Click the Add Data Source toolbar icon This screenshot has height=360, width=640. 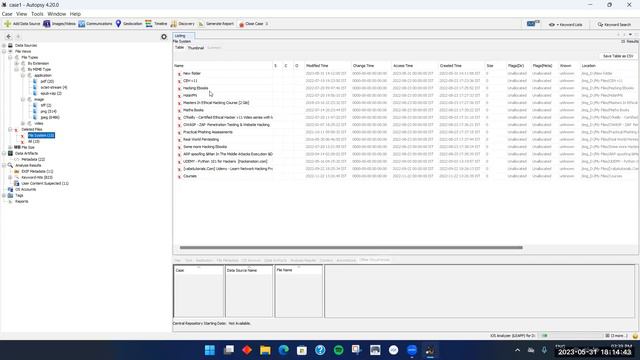(x=8, y=24)
